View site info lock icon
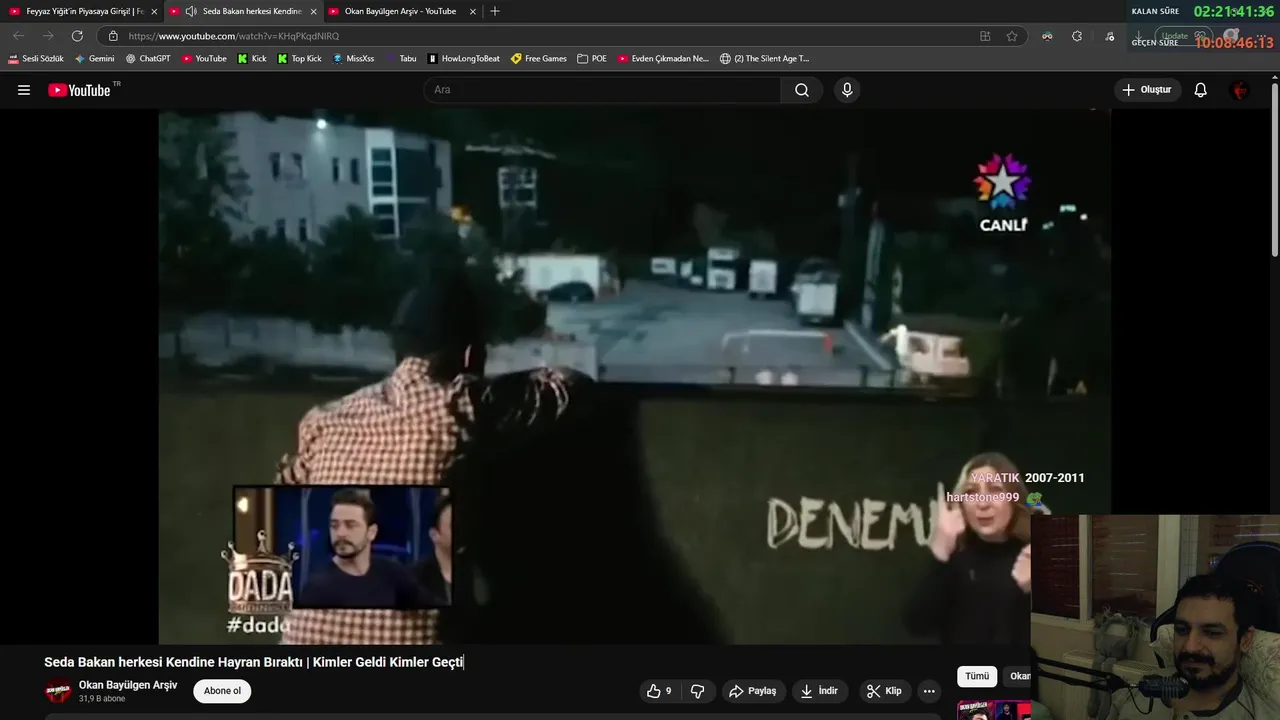Viewport: 1280px width, 720px height. point(113,36)
